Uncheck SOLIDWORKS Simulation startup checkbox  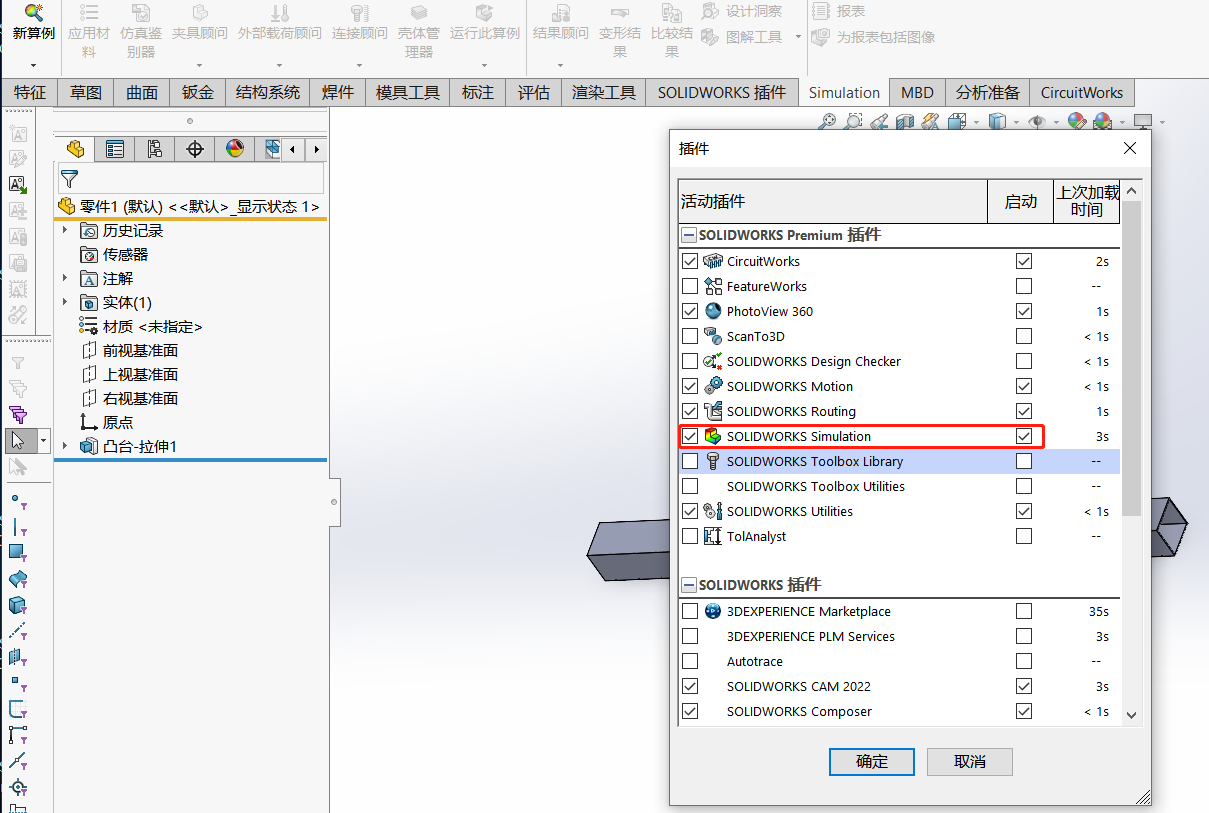click(x=1023, y=436)
